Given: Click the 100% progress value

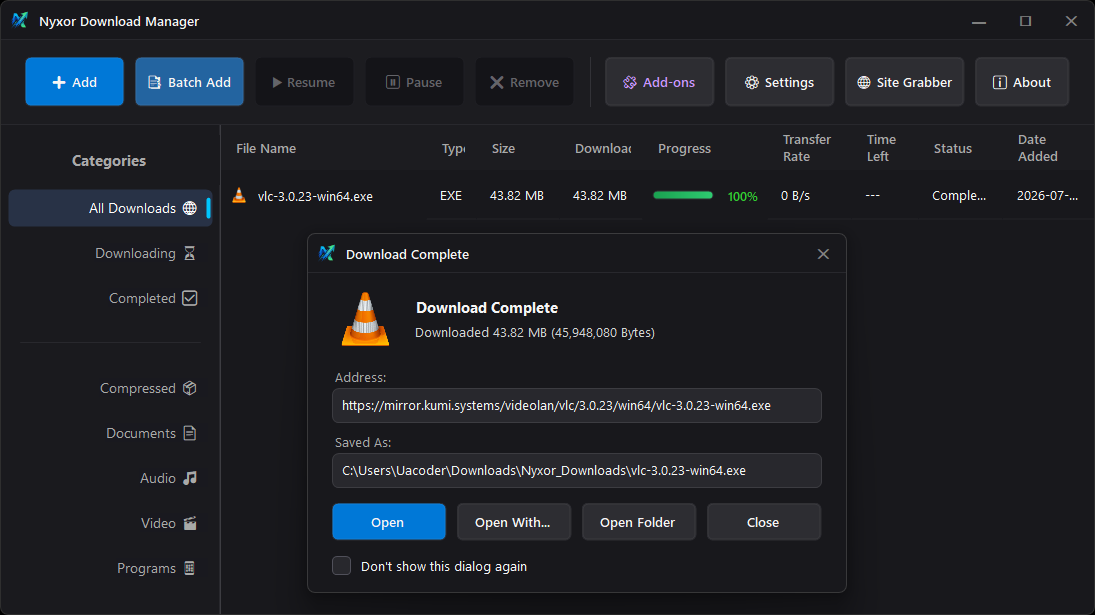Looking at the screenshot, I should (742, 197).
